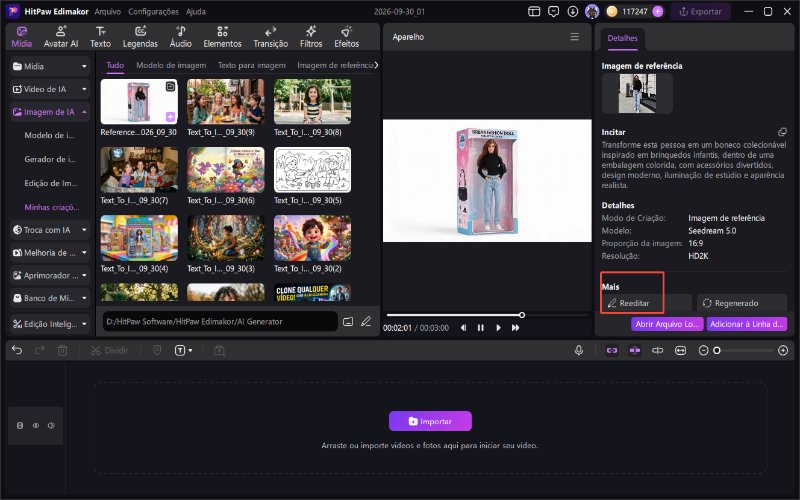Click the Reeditar button
800x500 pixels.
point(646,303)
